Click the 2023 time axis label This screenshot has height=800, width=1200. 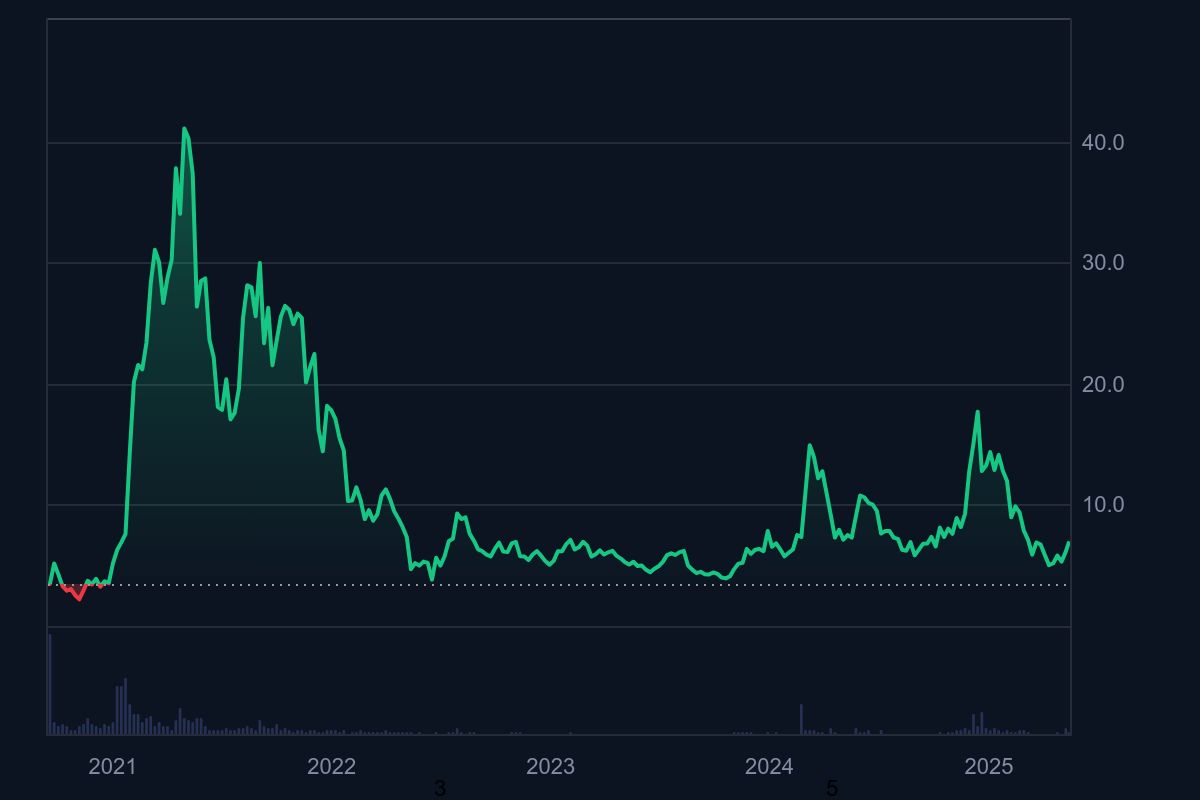click(x=550, y=767)
